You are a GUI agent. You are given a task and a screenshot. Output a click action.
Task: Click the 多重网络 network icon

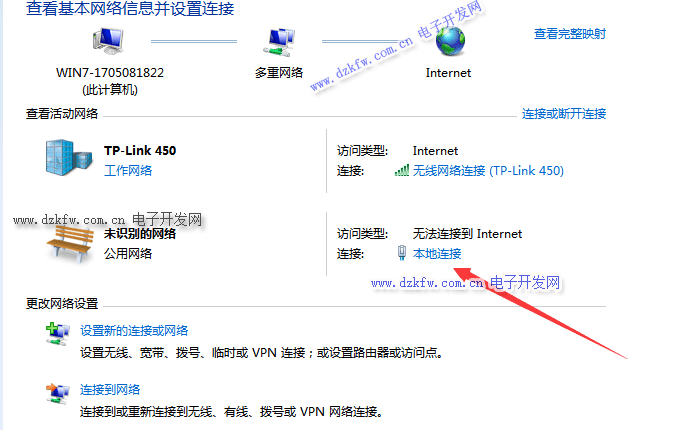coord(279,42)
